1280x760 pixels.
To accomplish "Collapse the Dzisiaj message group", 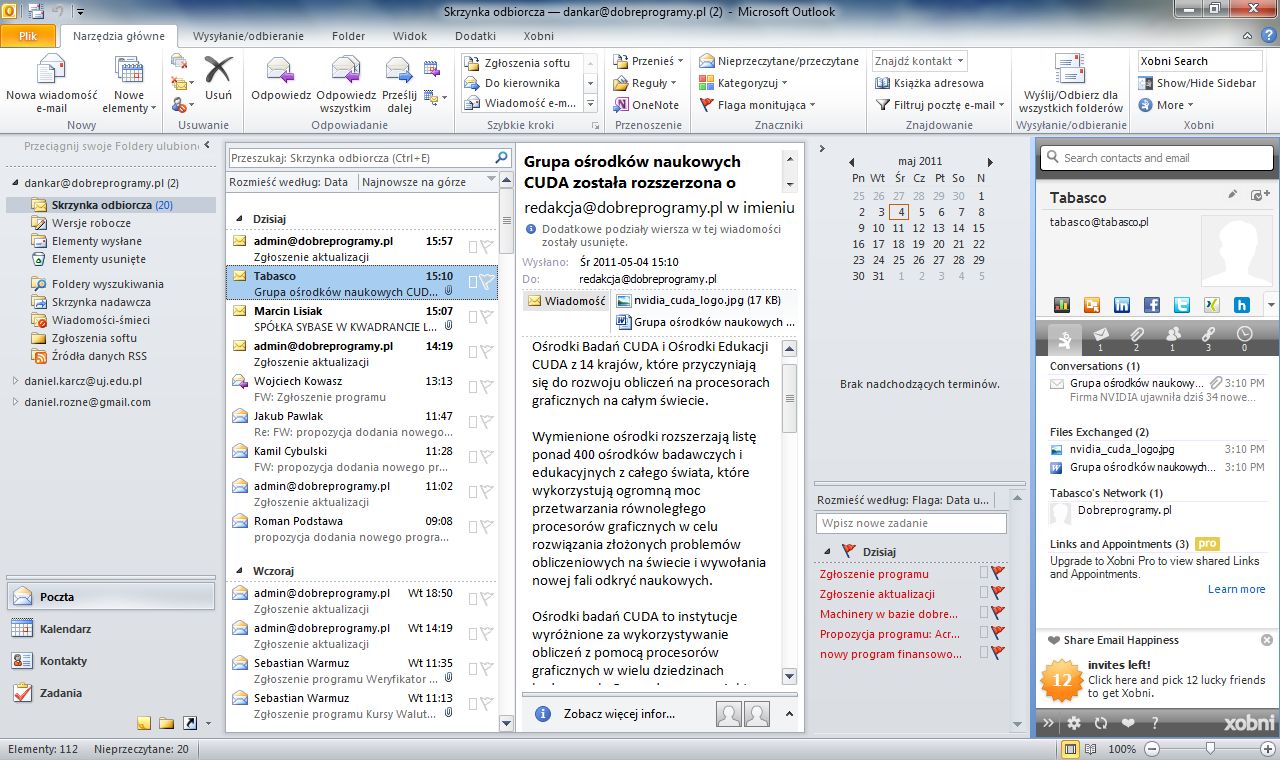I will pyautogui.click(x=239, y=218).
